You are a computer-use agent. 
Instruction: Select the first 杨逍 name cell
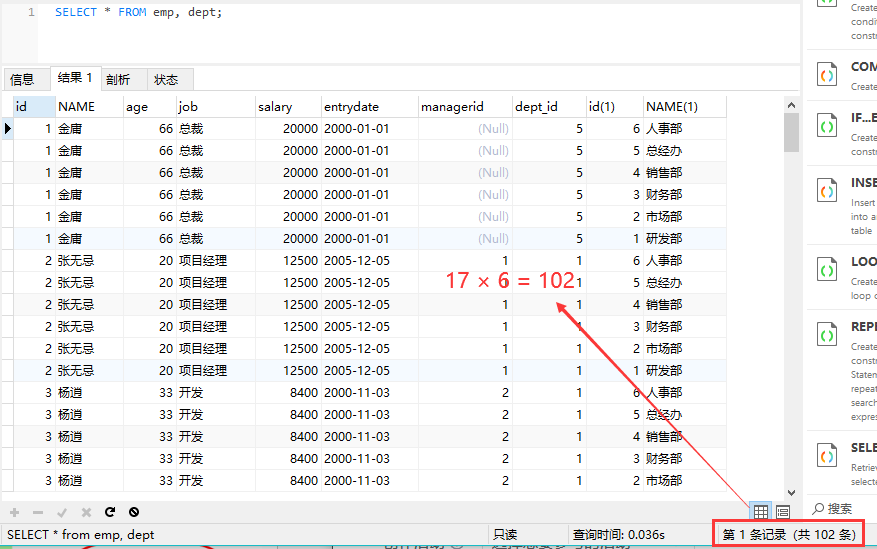click(89, 392)
